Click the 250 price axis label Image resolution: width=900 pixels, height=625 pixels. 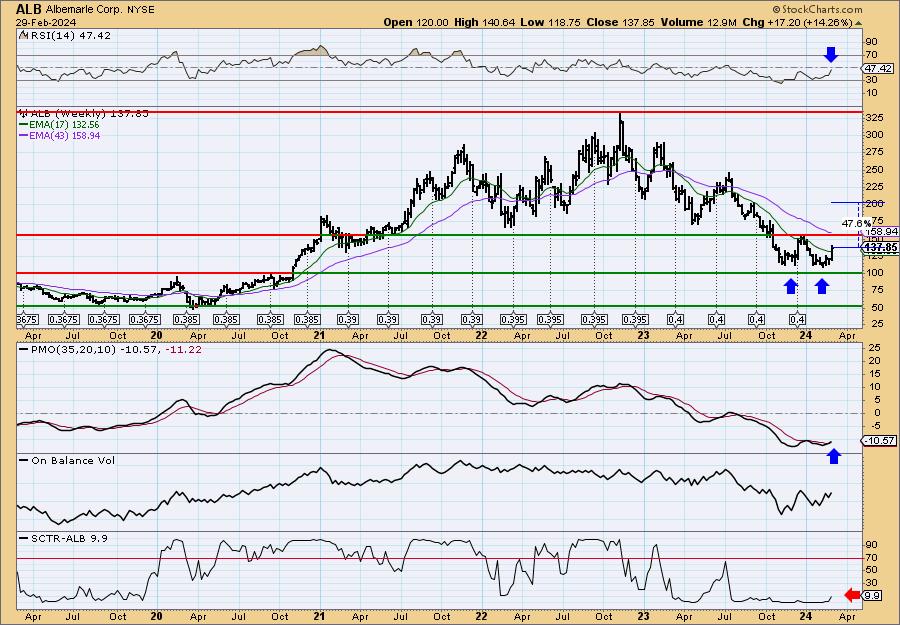click(875, 169)
